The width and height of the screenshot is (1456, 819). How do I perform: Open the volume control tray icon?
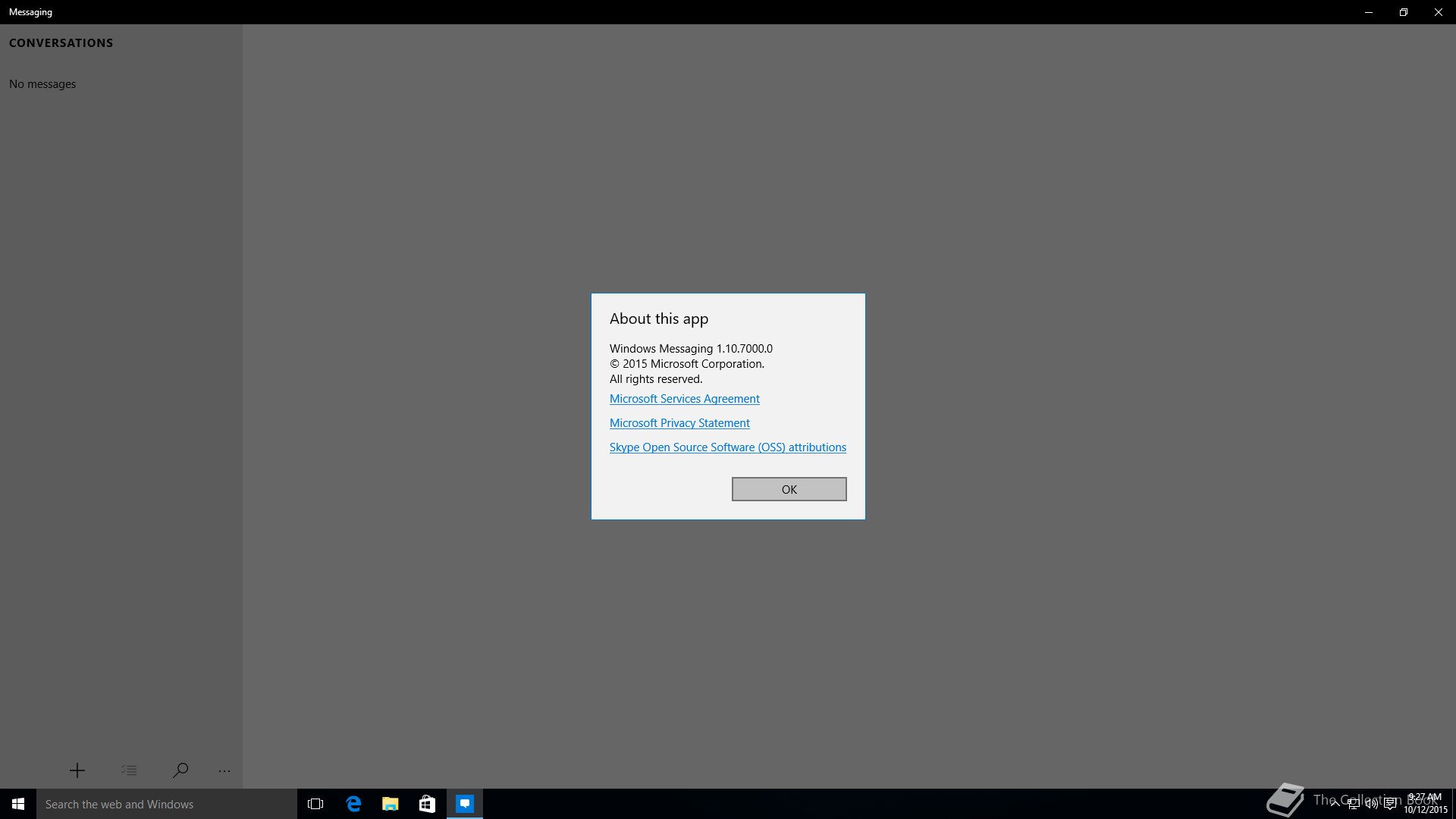(1371, 804)
